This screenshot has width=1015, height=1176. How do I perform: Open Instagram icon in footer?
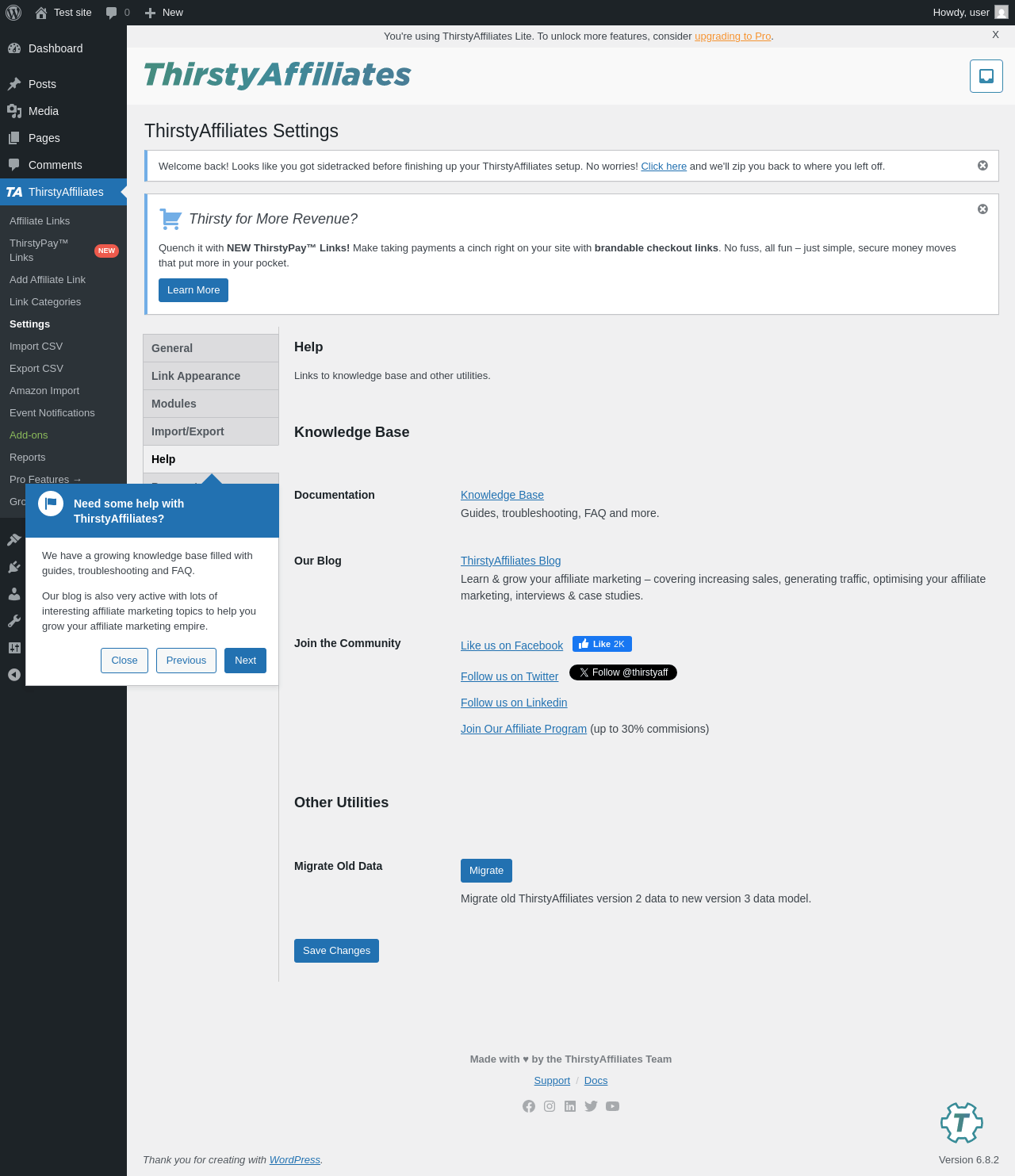tap(550, 1106)
